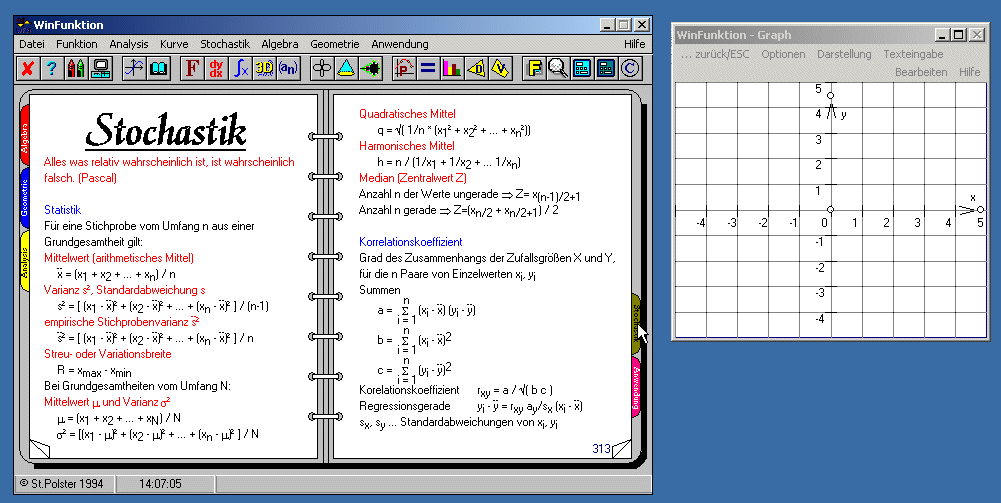Click the x-axis marker at 5 in Graph
This screenshot has width=1001, height=503.
[x=981, y=209]
